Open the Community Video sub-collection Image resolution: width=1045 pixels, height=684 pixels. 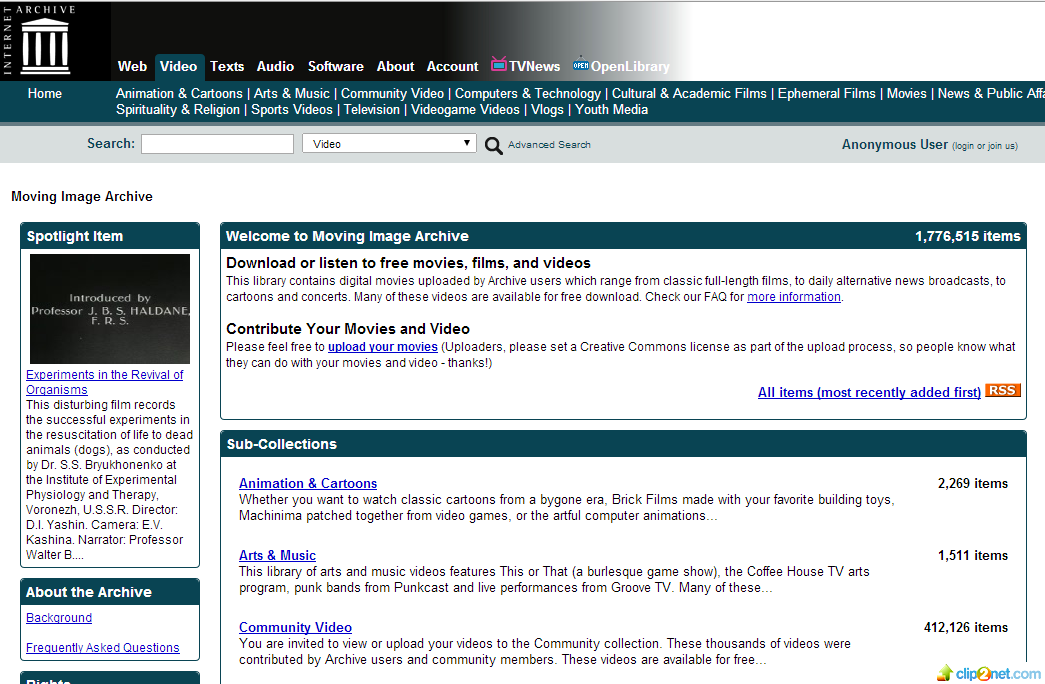pyautogui.click(x=295, y=627)
